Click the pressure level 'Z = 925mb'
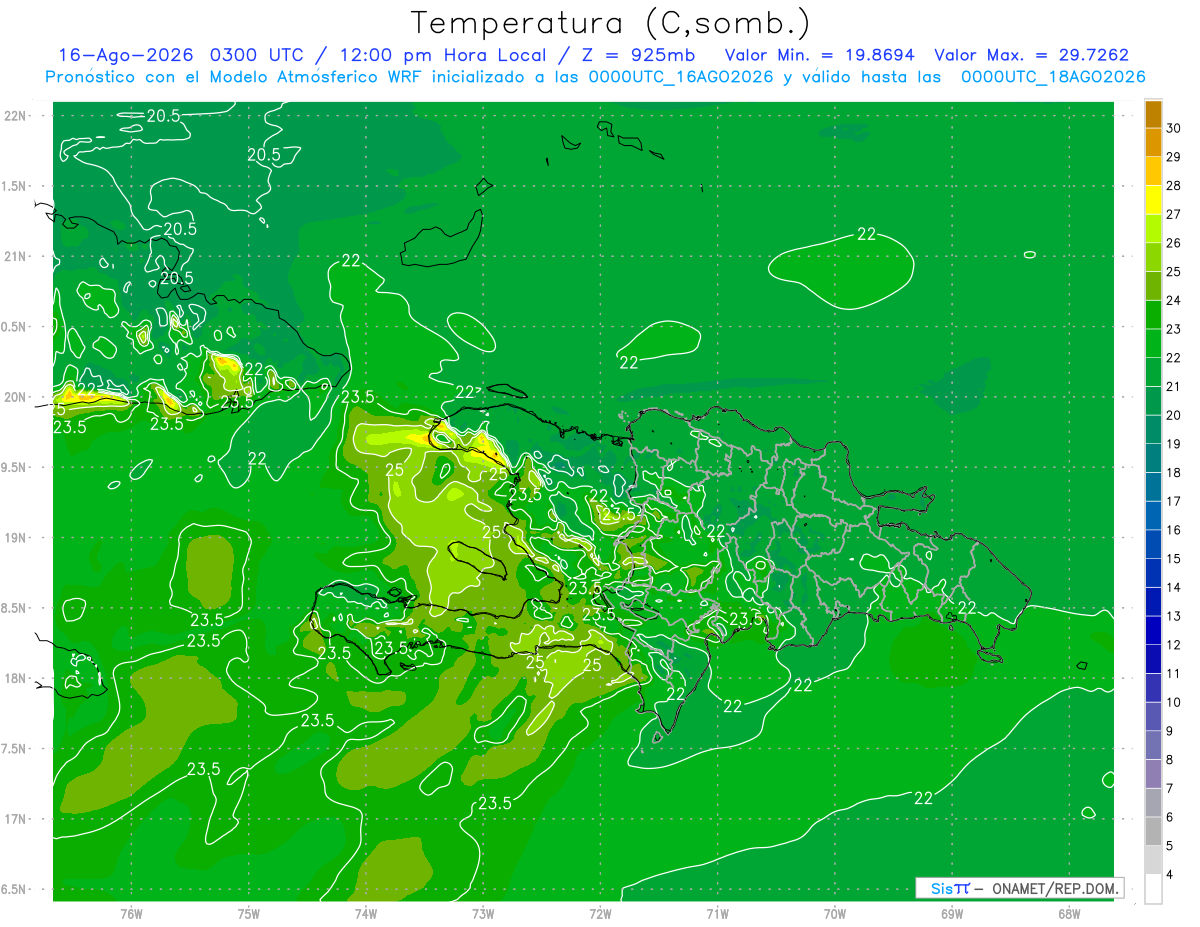 point(638,55)
